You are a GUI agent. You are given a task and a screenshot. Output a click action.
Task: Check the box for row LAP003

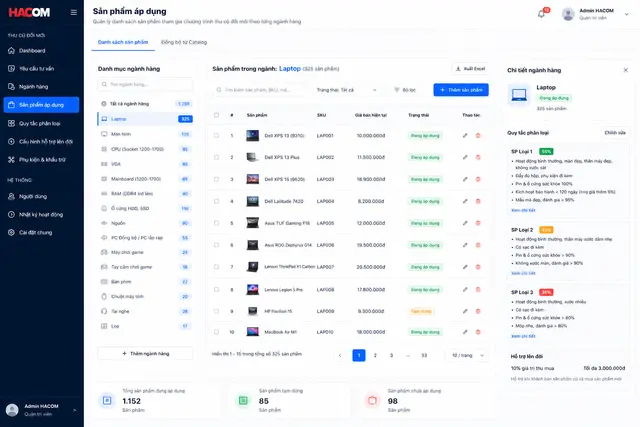point(216,179)
